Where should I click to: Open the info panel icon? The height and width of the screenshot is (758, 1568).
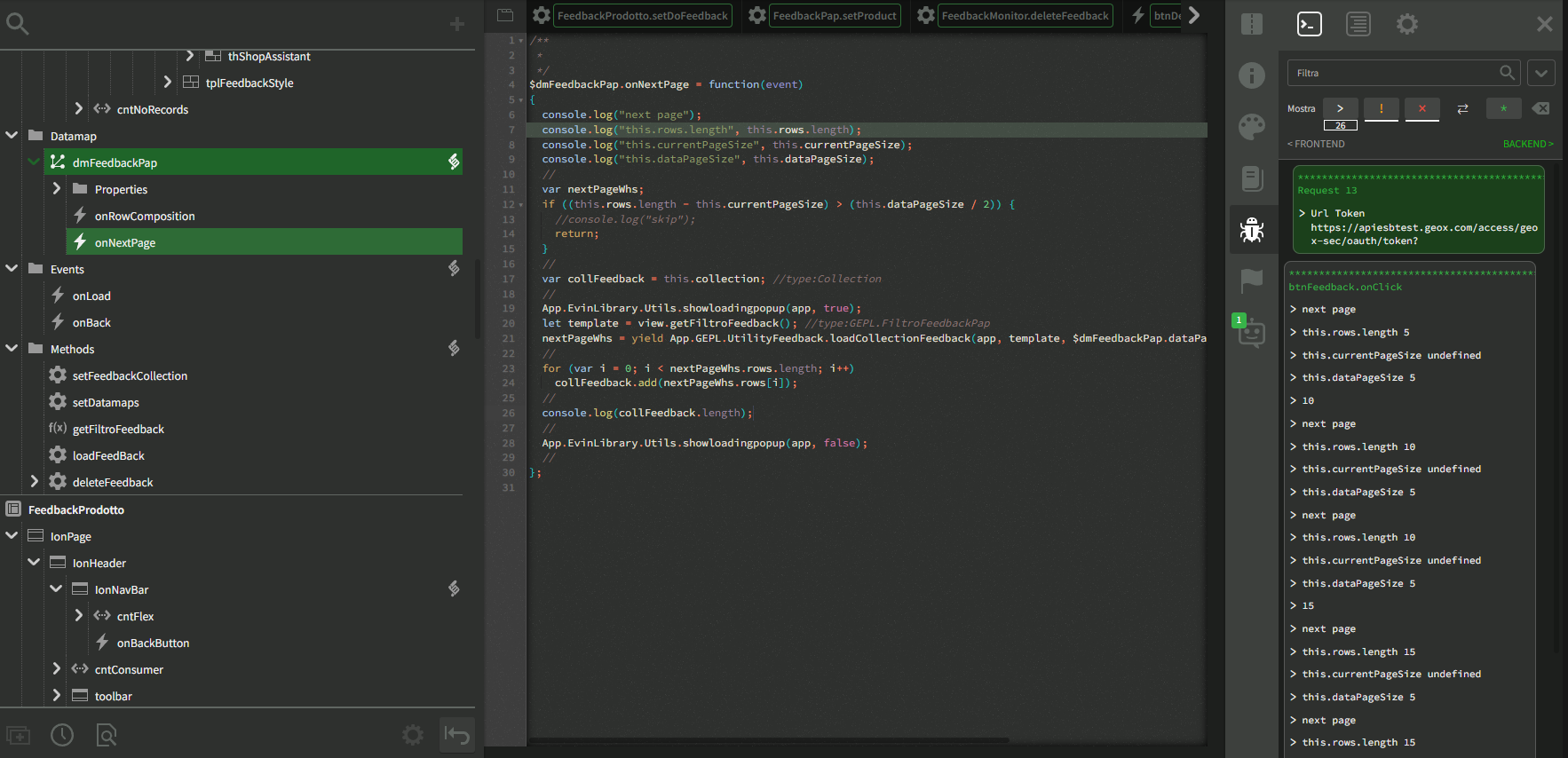click(1252, 75)
